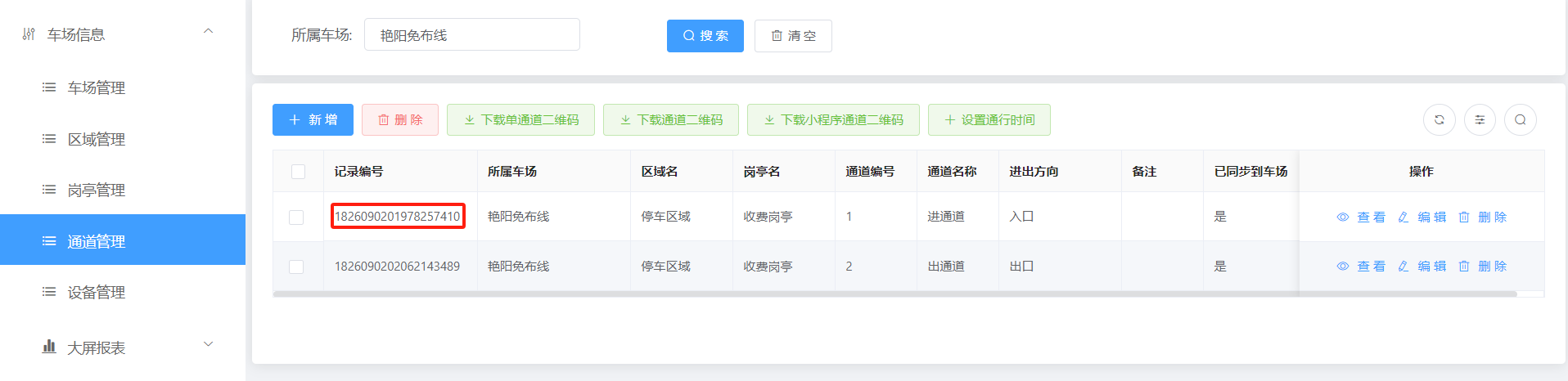Viewport: 1568px width, 381px height.
Task: Click 下载通道二维码 button
Action: tap(671, 119)
